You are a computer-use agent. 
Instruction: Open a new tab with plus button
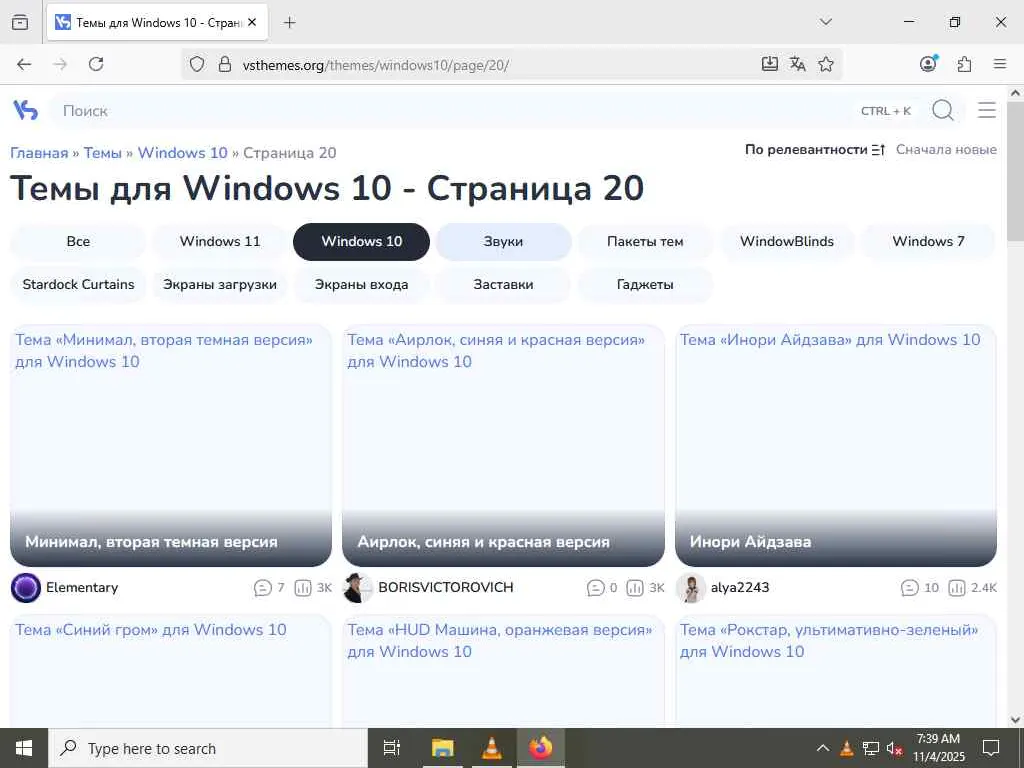[289, 22]
